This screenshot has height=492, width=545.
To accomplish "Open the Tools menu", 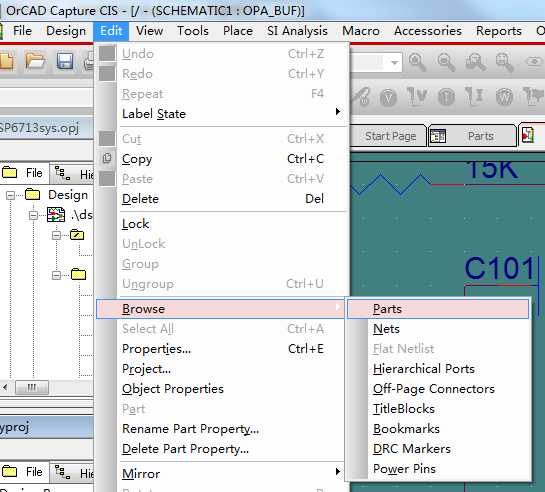I will (193, 31).
